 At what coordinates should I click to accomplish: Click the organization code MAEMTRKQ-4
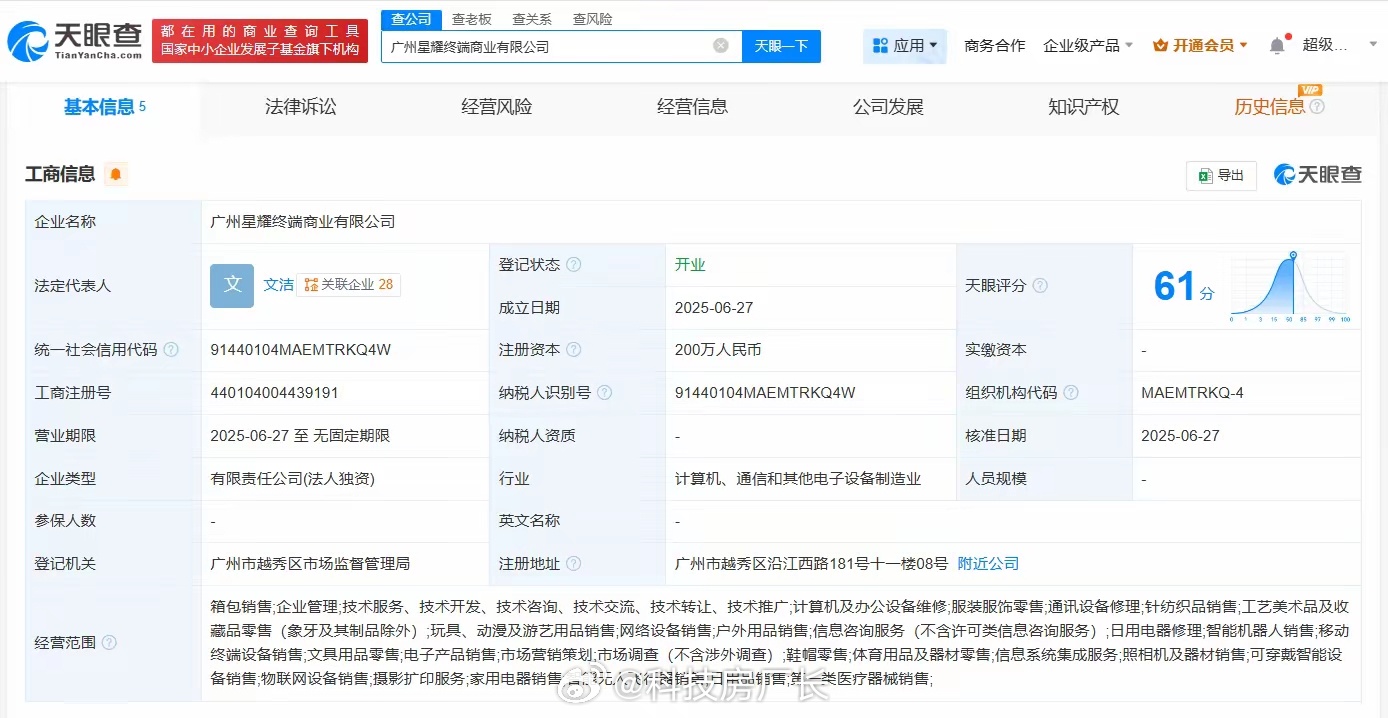[x=1192, y=393]
